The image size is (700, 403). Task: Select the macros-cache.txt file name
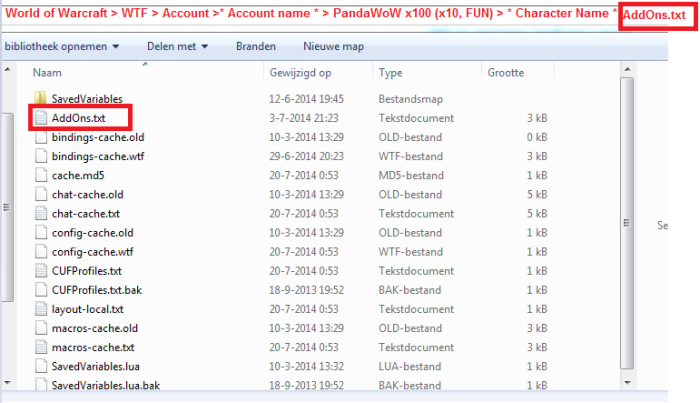tap(92, 347)
